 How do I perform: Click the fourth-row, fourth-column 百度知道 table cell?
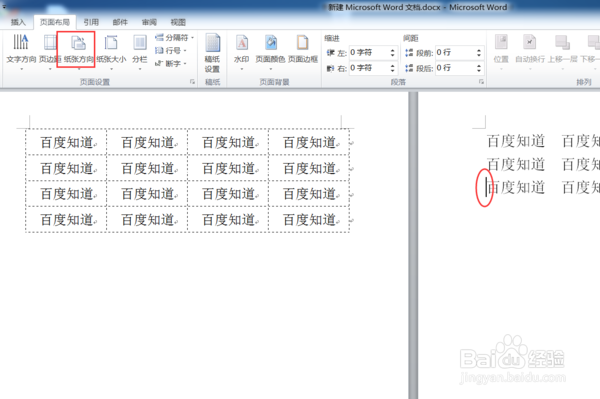pyautogui.click(x=309, y=220)
